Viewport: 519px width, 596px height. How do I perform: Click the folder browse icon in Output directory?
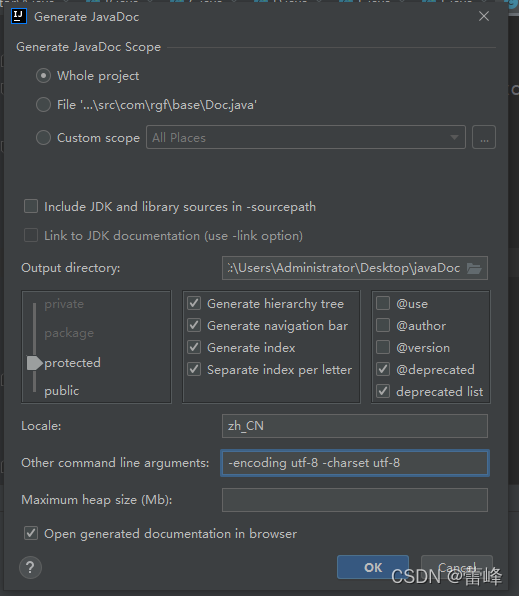coord(474,268)
